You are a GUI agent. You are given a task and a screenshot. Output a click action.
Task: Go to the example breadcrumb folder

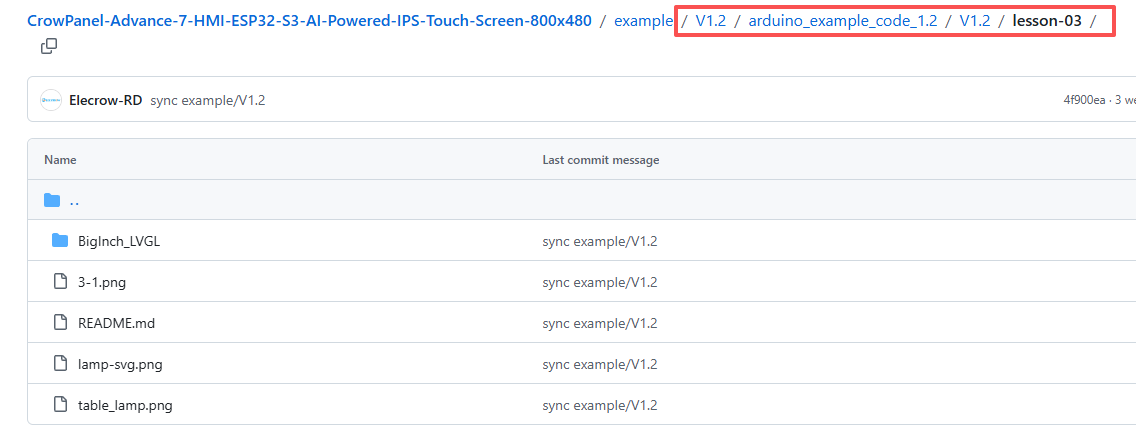click(x=643, y=20)
